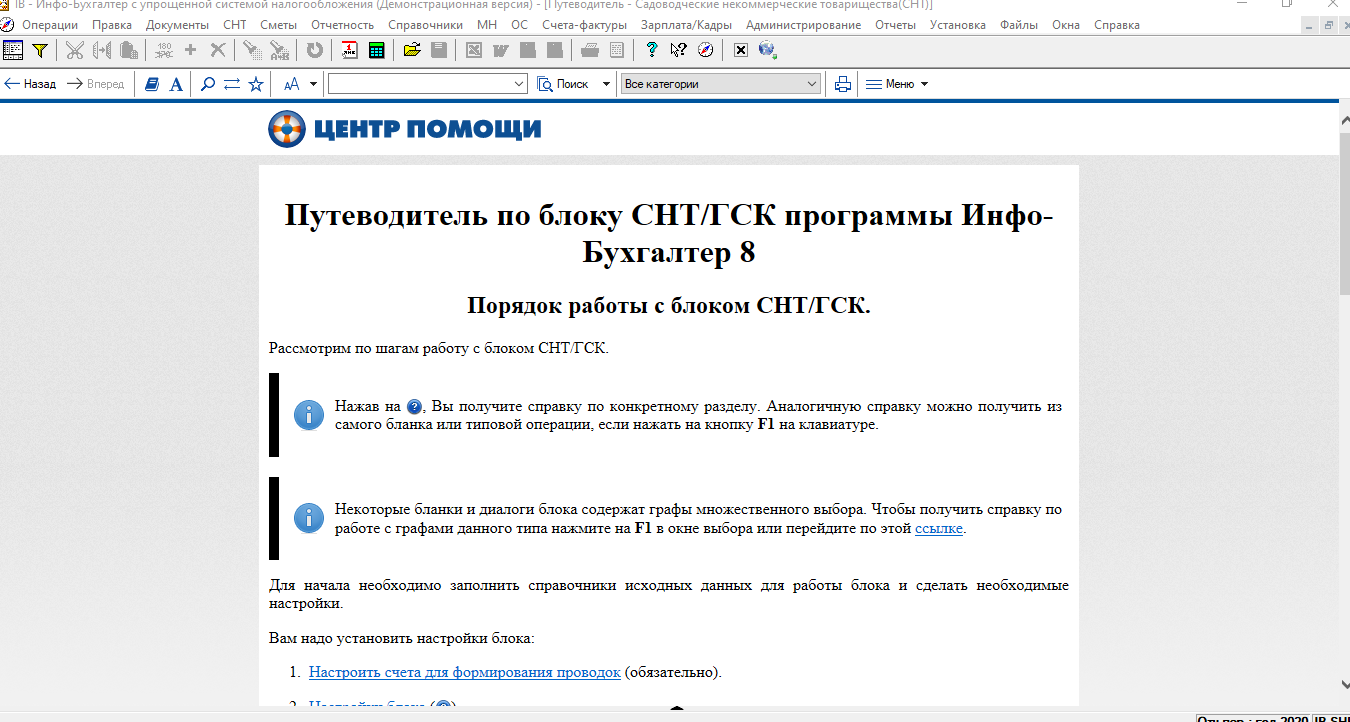Click the flashlight A+B replace icon

[x=280, y=49]
